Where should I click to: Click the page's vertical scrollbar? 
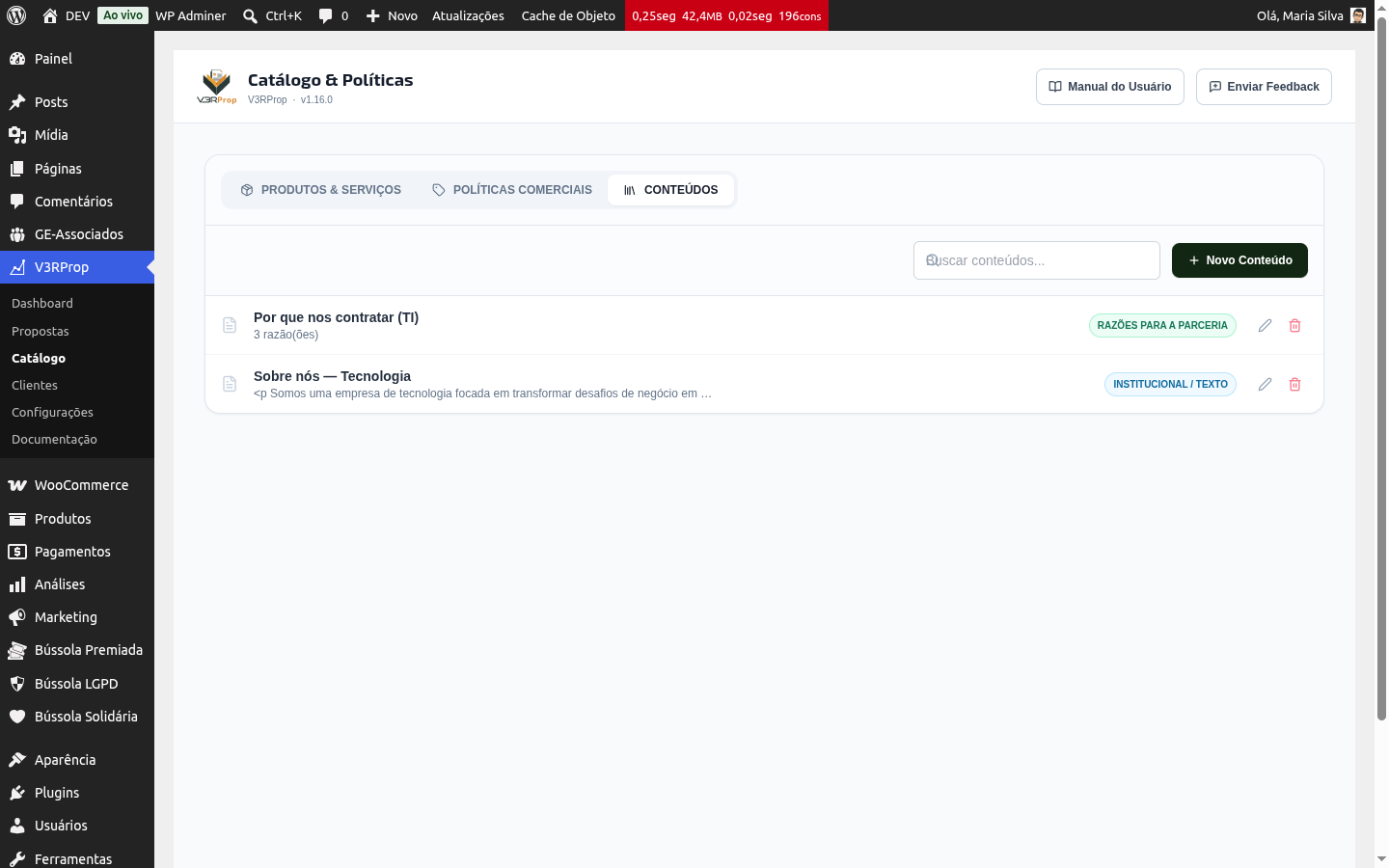(x=1381, y=376)
